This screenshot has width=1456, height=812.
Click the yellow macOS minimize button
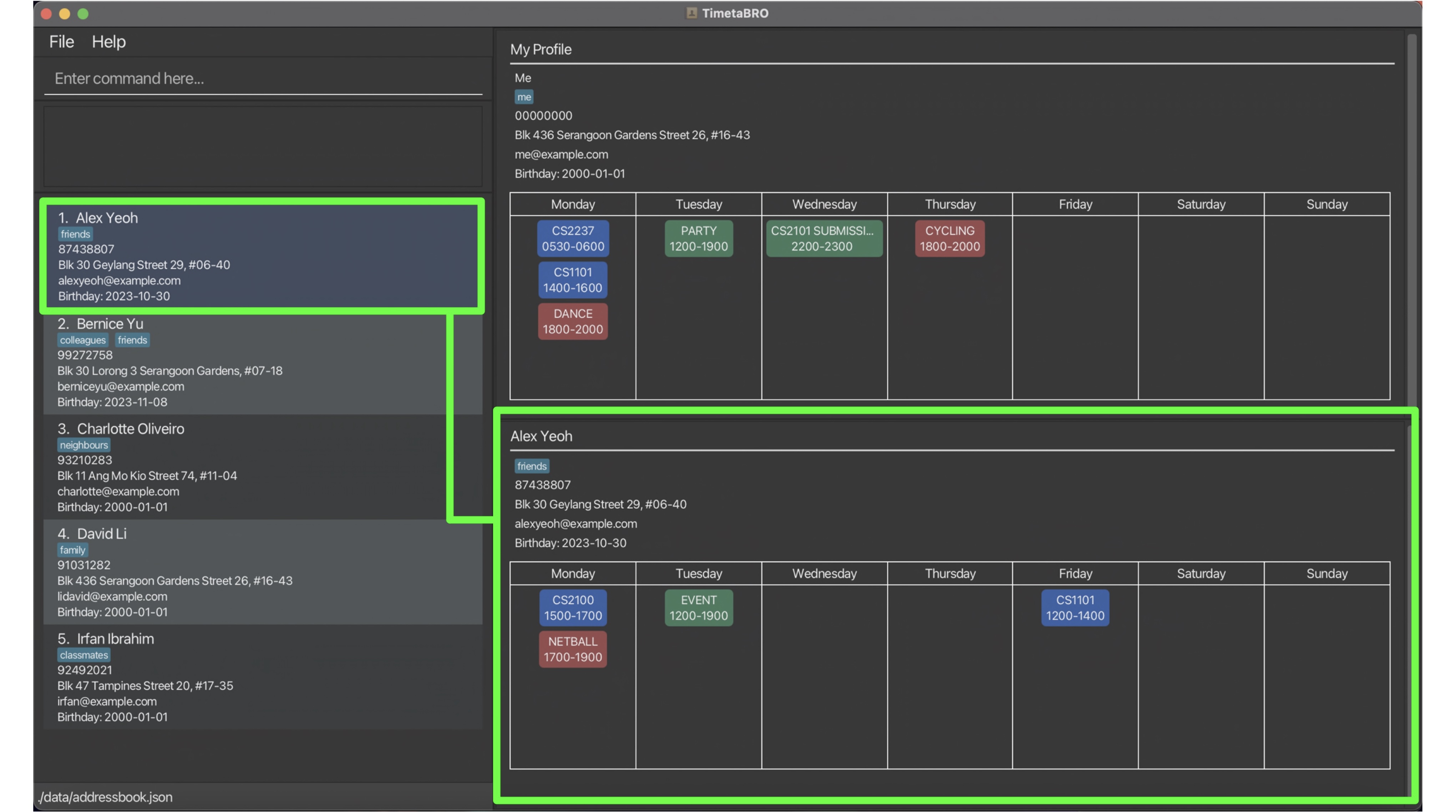click(x=65, y=14)
